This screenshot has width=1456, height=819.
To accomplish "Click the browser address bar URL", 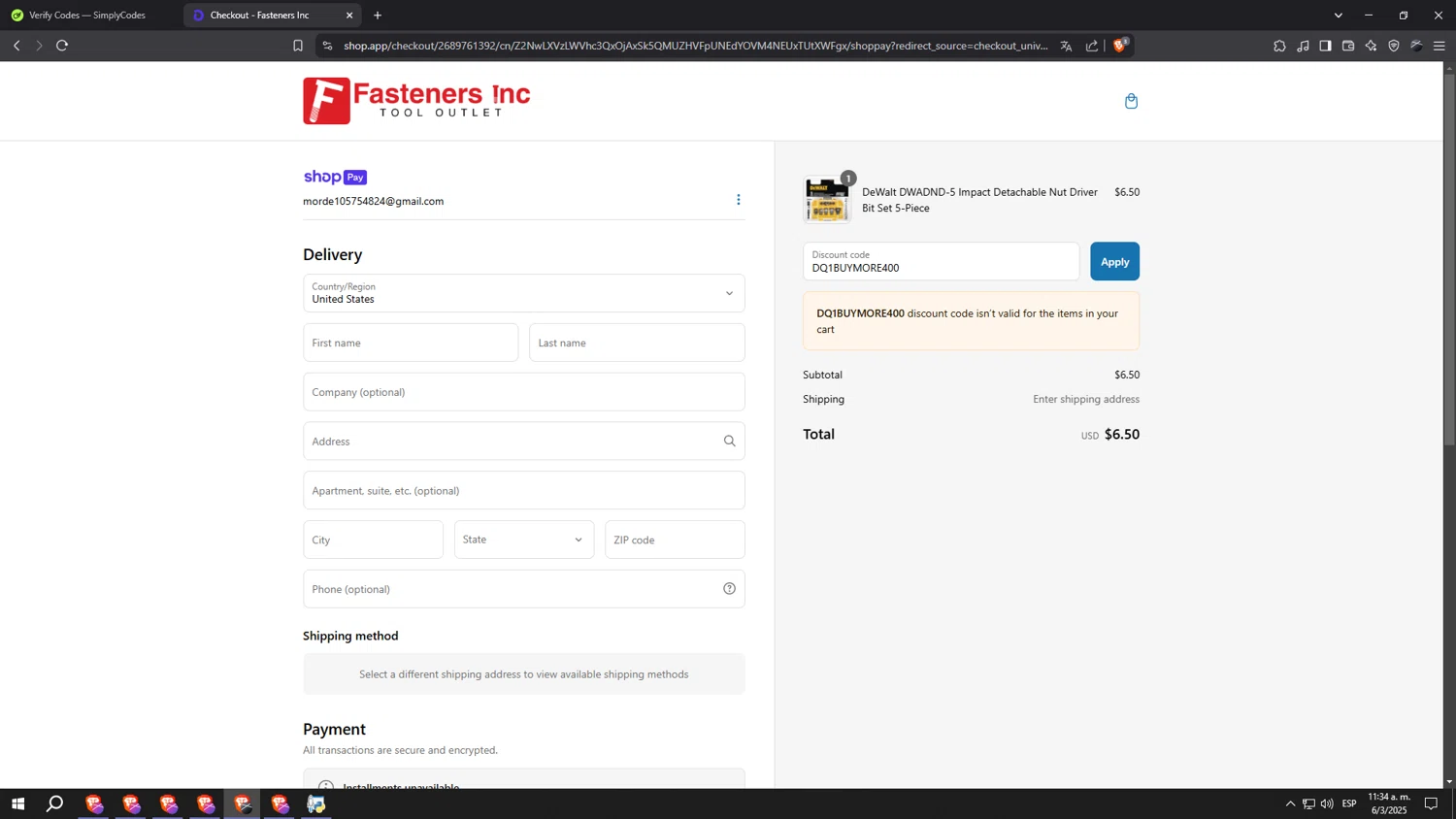I will tap(695, 46).
